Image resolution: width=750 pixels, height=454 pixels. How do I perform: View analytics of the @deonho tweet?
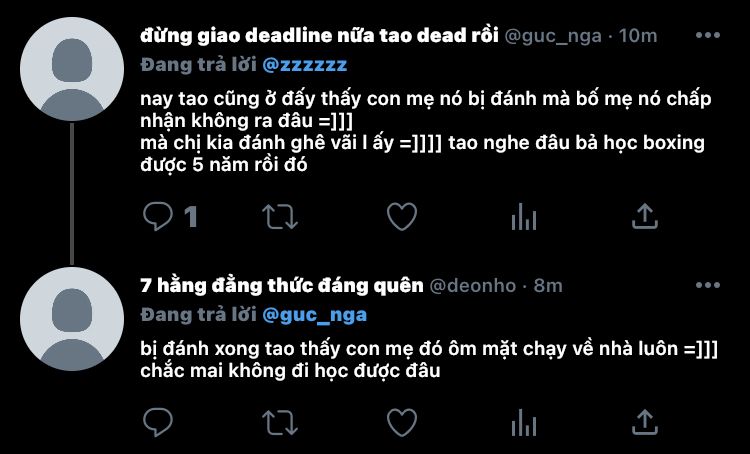click(524, 422)
